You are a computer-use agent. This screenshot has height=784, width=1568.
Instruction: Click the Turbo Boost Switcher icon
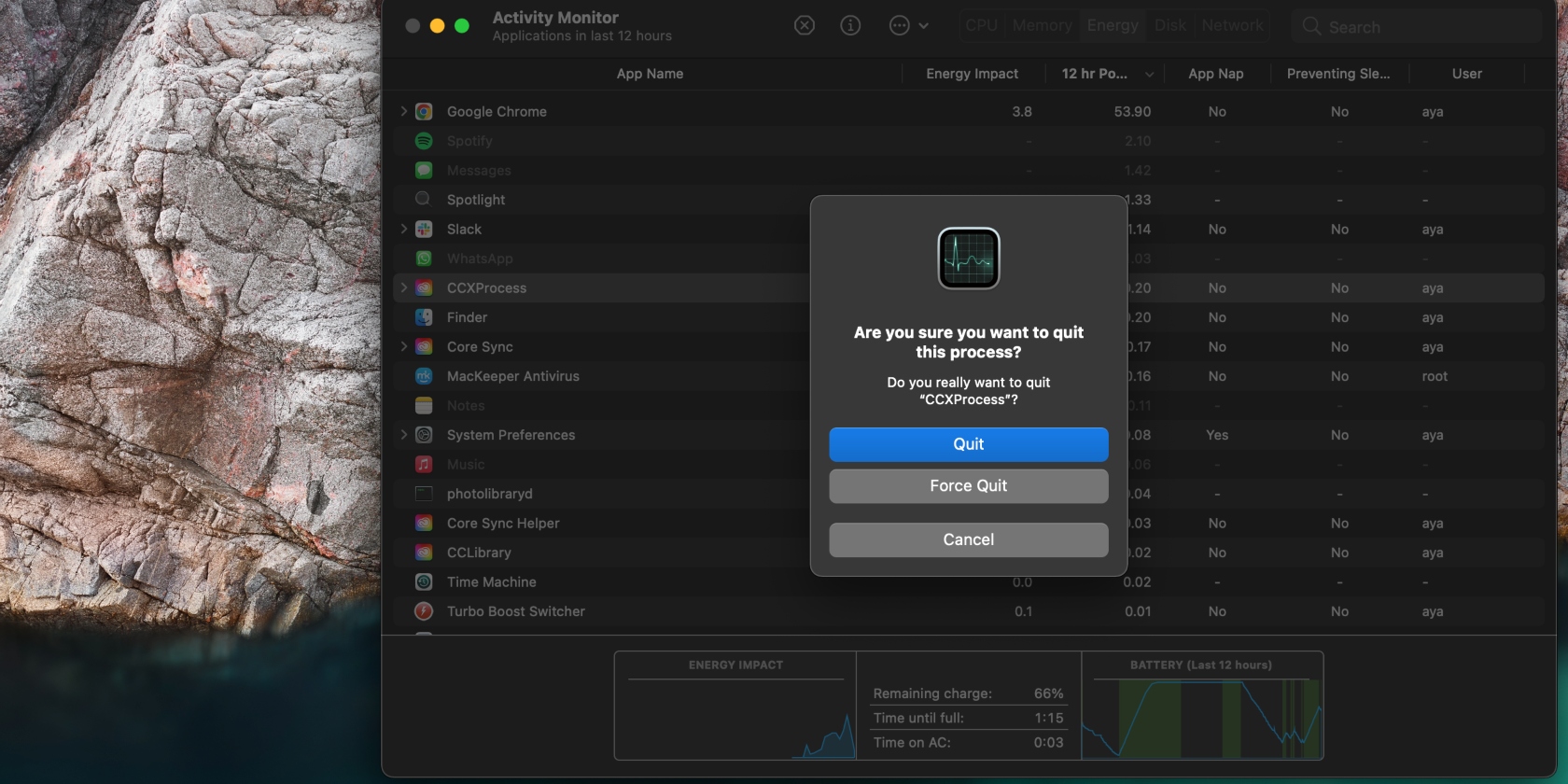(x=424, y=611)
